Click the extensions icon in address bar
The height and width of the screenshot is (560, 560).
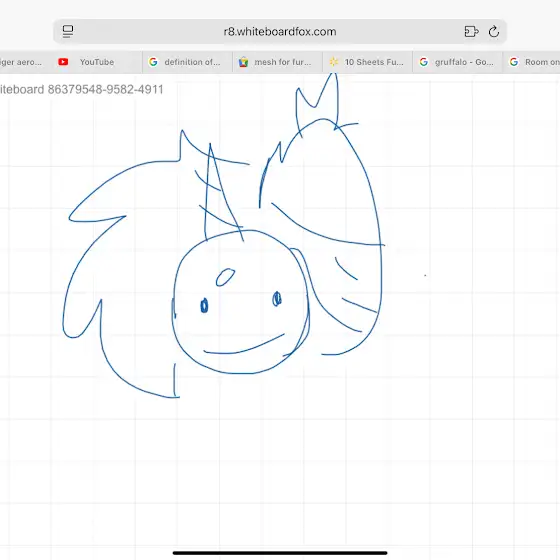(x=471, y=31)
